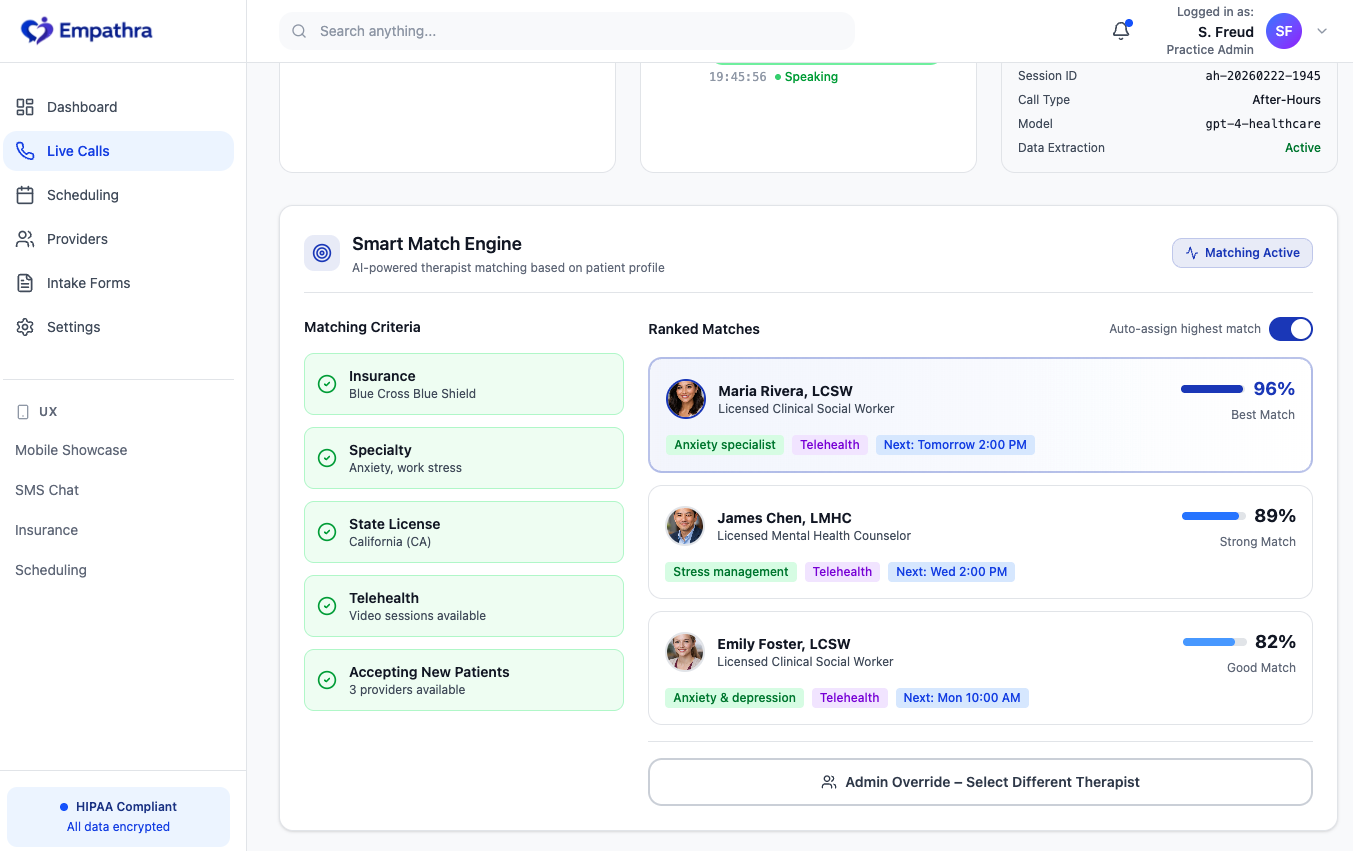
Task: Click the Telehealth criteria check circle
Action: tap(327, 606)
